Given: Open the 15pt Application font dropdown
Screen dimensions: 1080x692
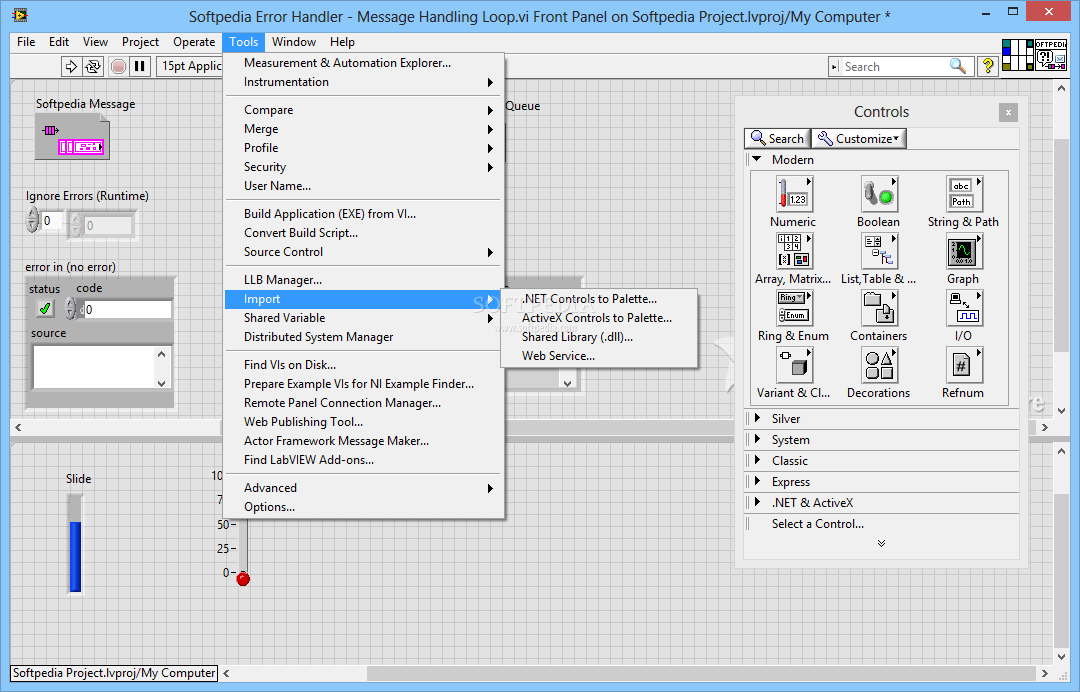Looking at the screenshot, I should 191,66.
